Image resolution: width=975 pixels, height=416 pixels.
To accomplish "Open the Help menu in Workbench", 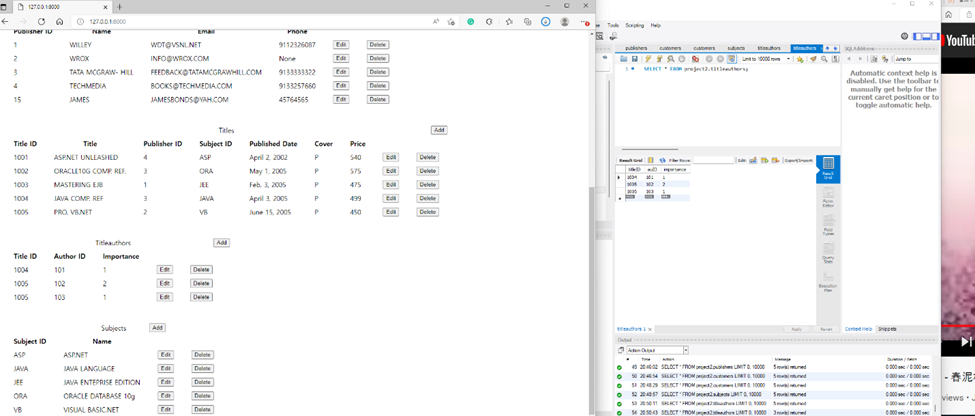I will click(655, 25).
